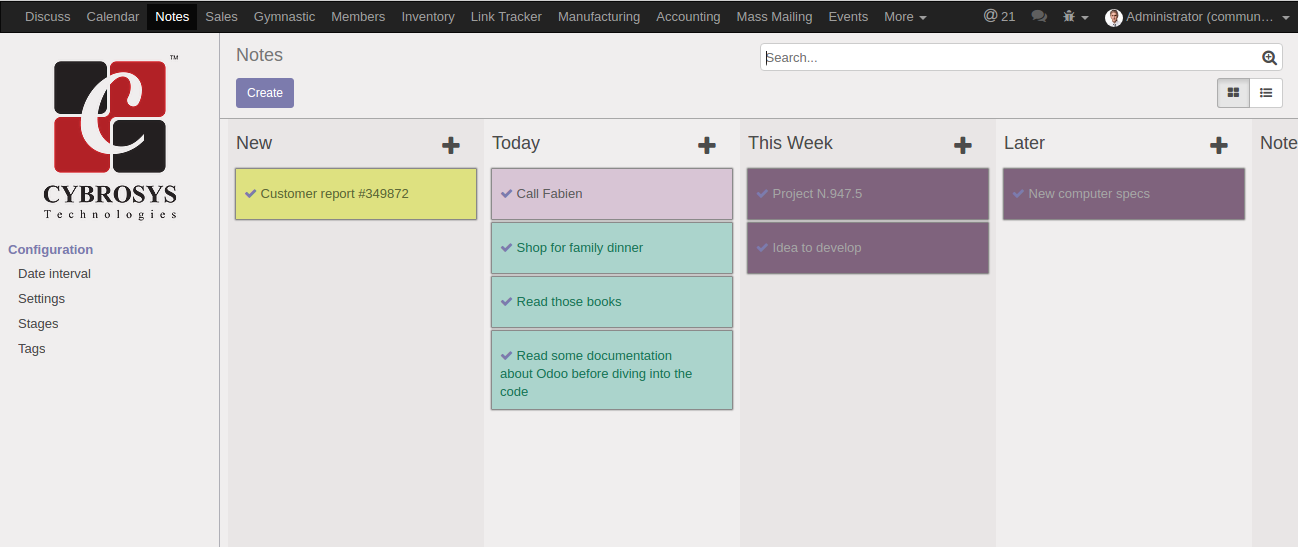Open the Stages configuration link
Screen dimensions: 1298x547
point(38,324)
